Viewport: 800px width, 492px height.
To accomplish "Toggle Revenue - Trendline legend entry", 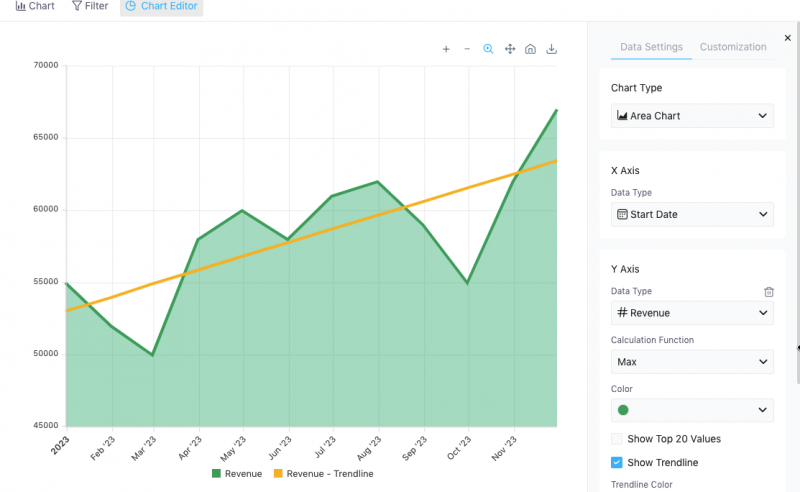I will click(x=323, y=474).
